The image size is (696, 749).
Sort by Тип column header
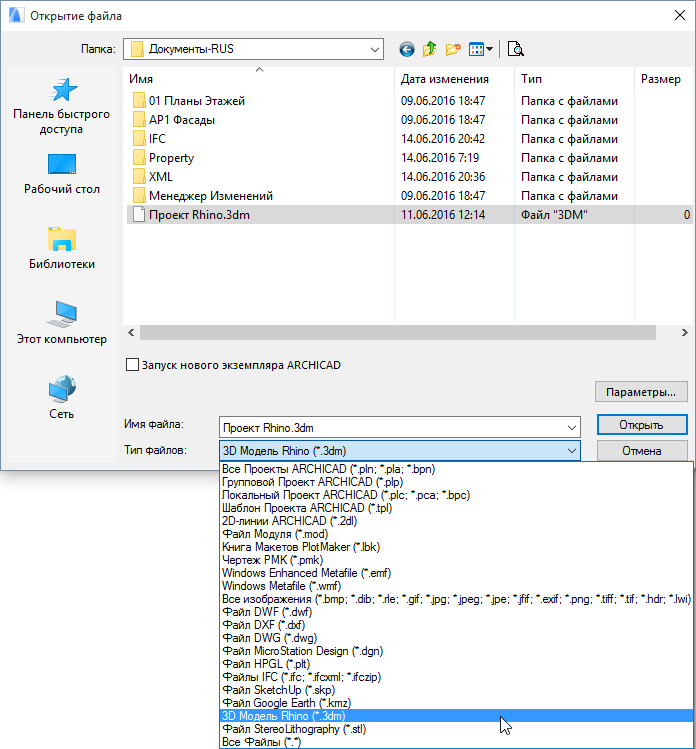pos(574,79)
